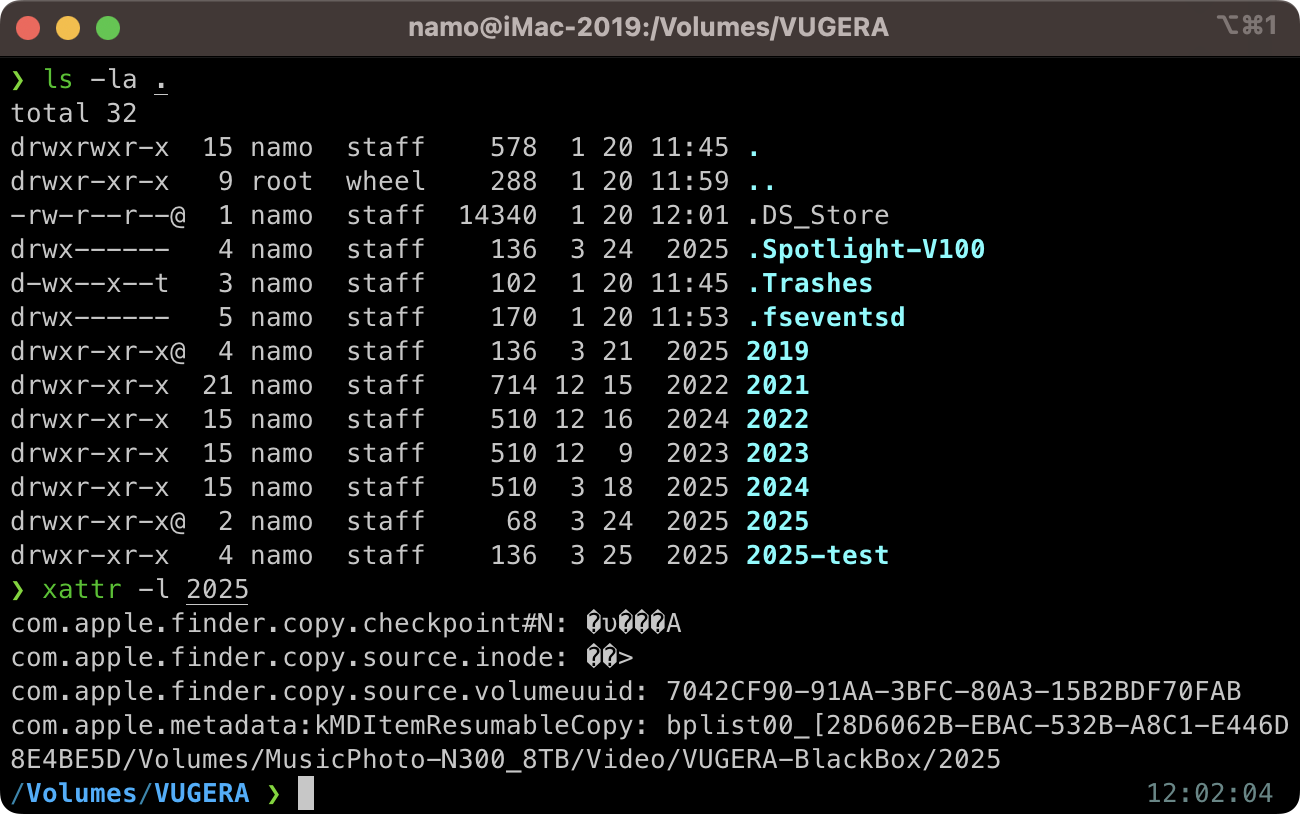Screen dimensions: 1300x814
Task: Click the file size 14340 value
Action: (x=497, y=216)
